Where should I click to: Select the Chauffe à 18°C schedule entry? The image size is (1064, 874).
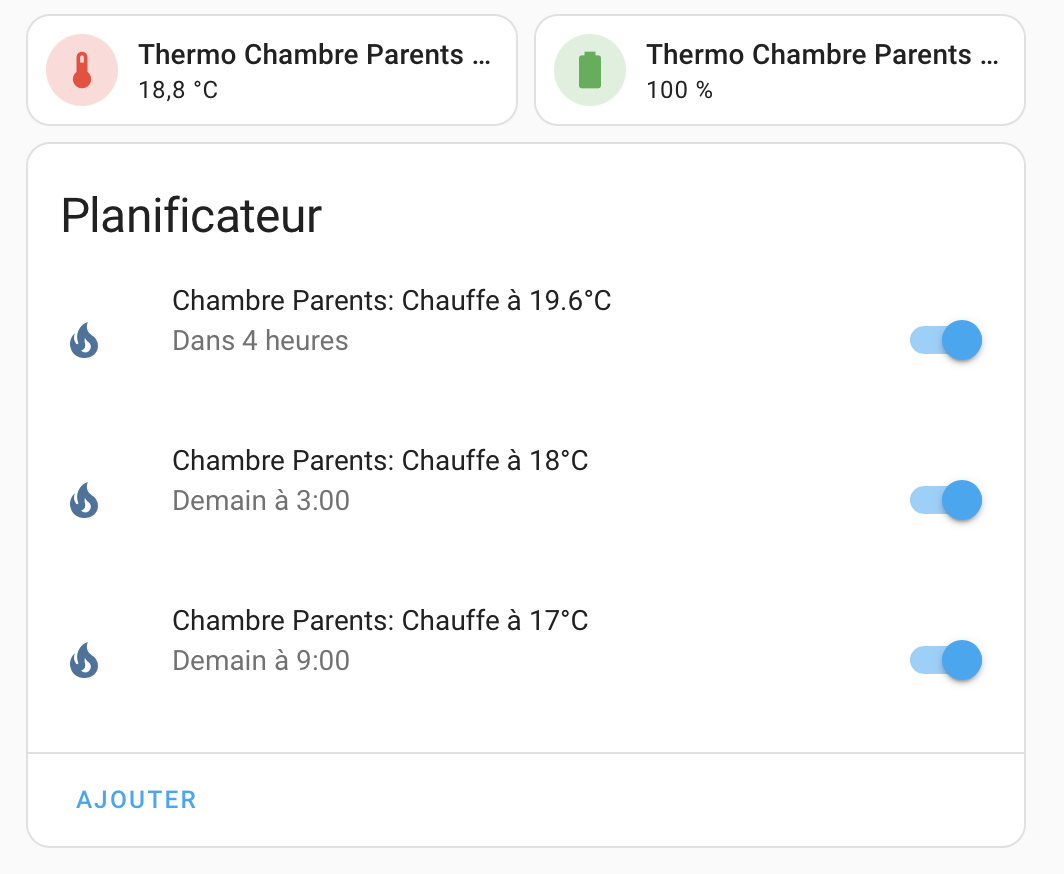[x=380, y=461]
